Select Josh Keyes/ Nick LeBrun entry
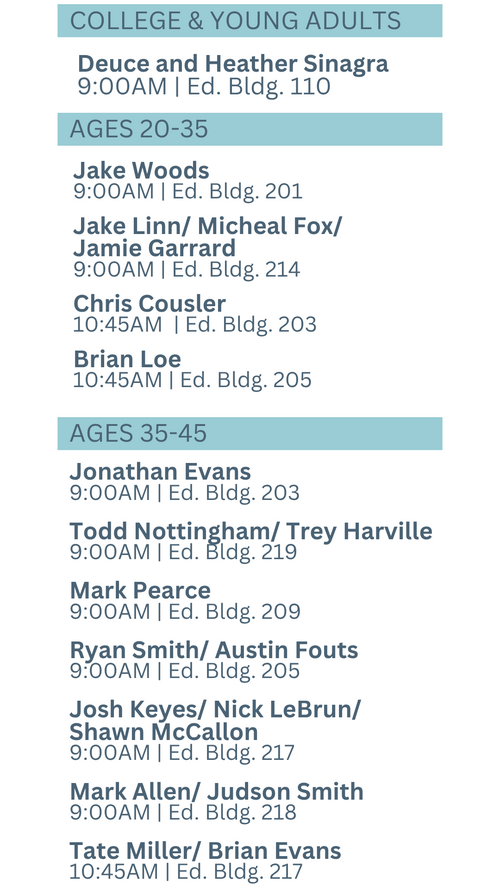Screen dimensions: 500x888 [215, 710]
